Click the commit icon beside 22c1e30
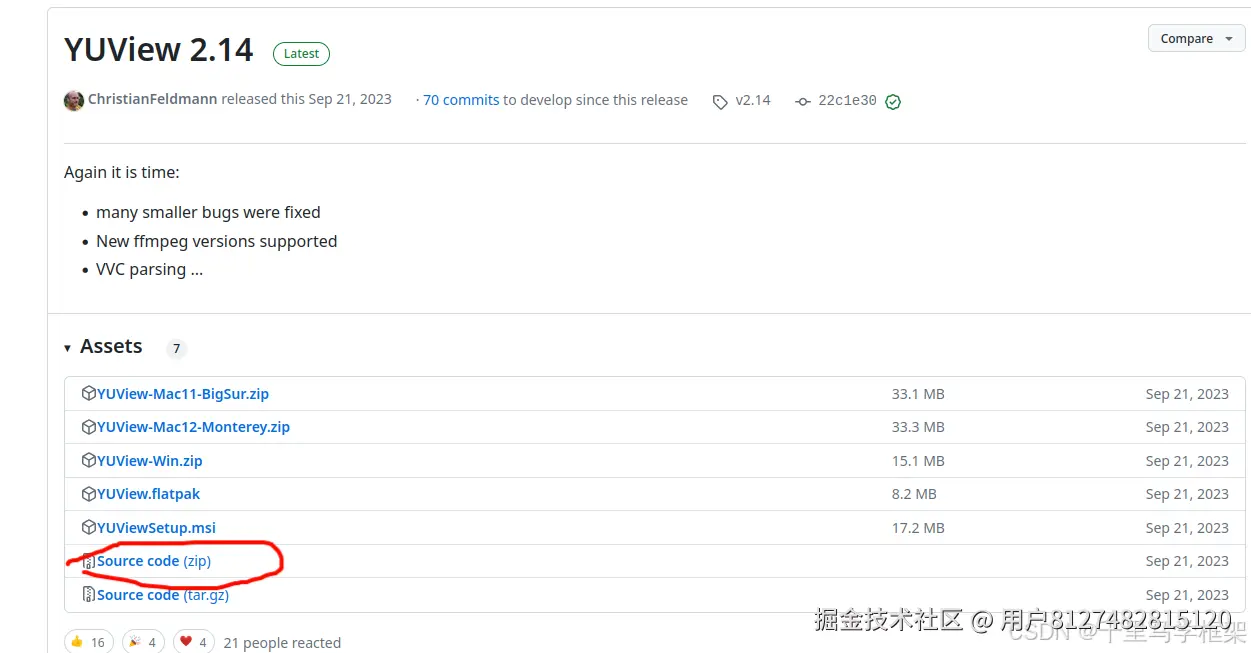The width and height of the screenshot is (1251, 653). tap(802, 102)
